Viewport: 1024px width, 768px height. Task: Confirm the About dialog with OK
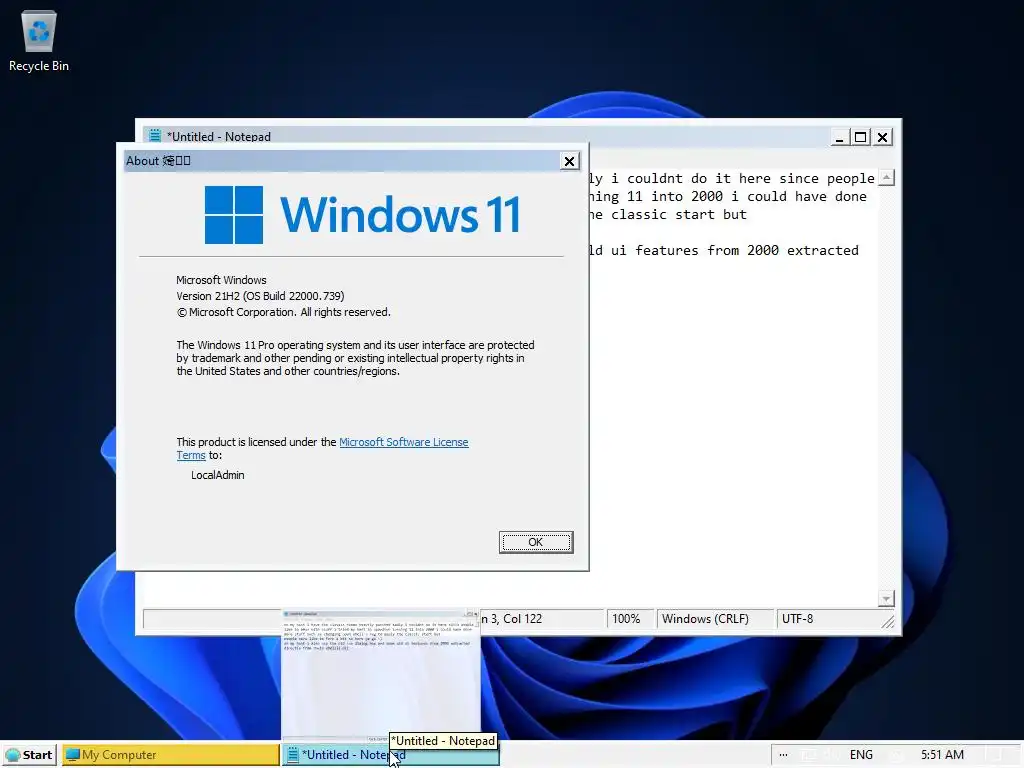[536, 542]
